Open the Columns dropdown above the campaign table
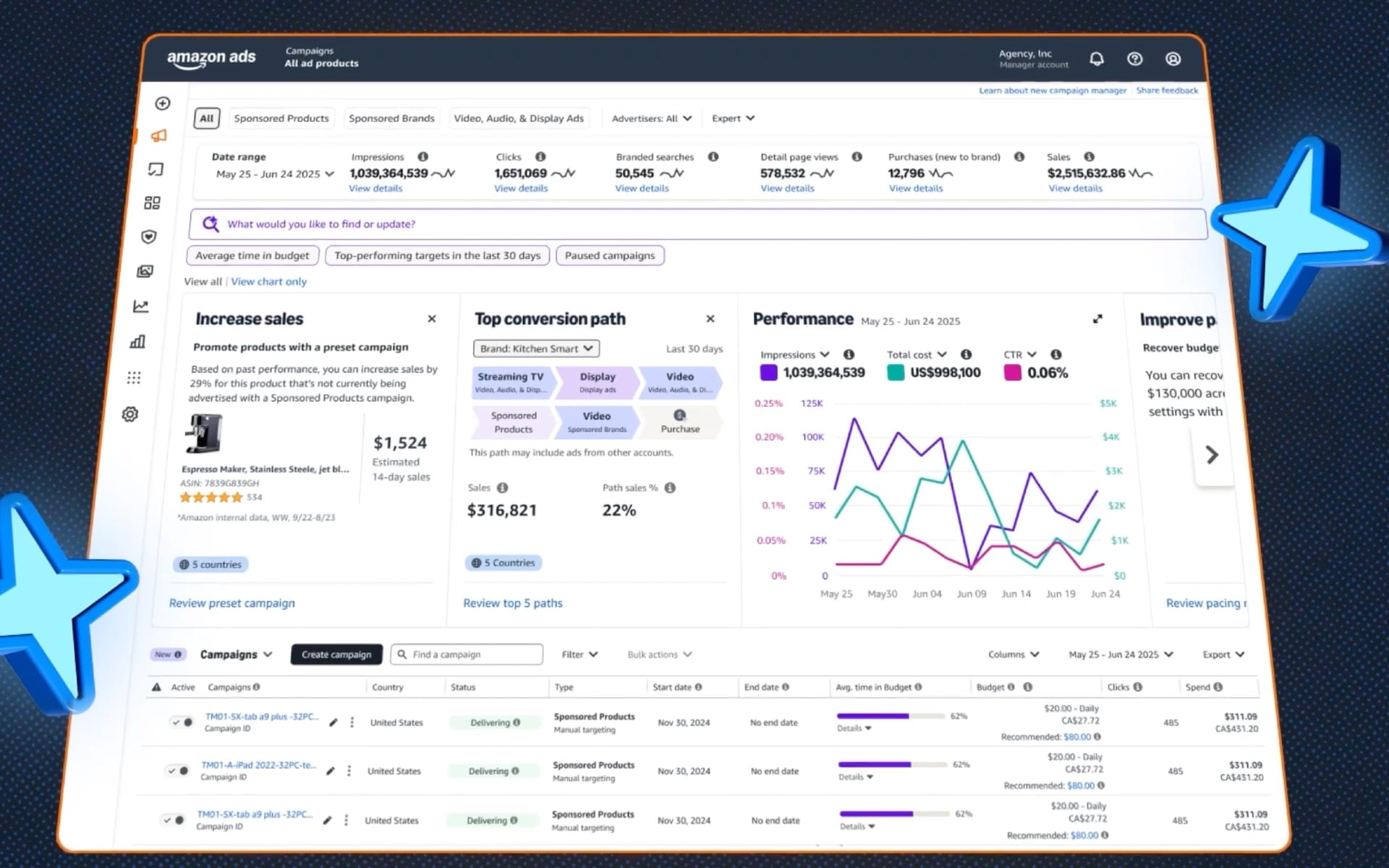This screenshot has height=868, width=1389. click(x=1012, y=654)
